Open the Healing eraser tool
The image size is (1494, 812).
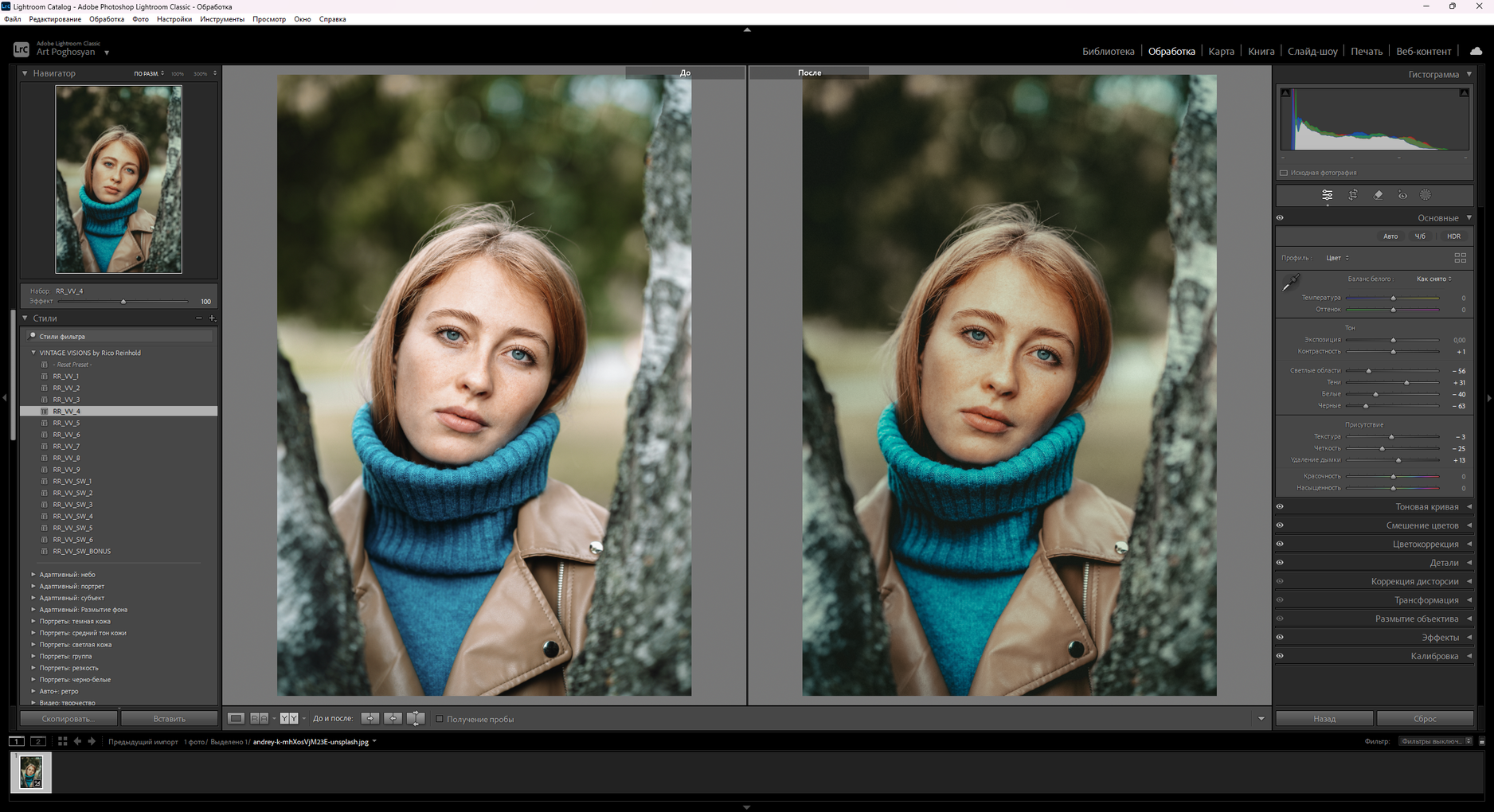(x=1378, y=195)
